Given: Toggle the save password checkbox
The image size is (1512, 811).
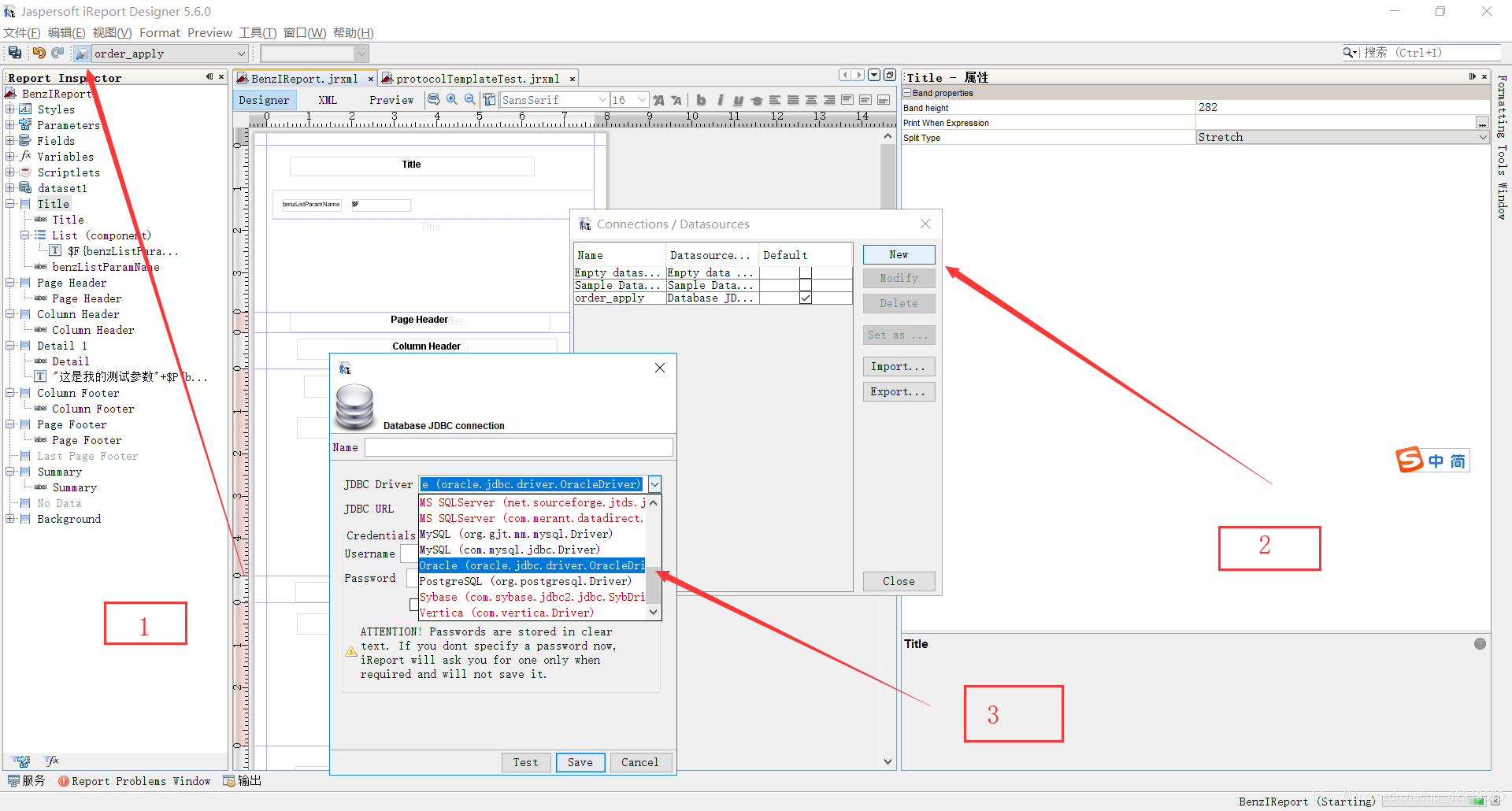Looking at the screenshot, I should tap(413, 605).
